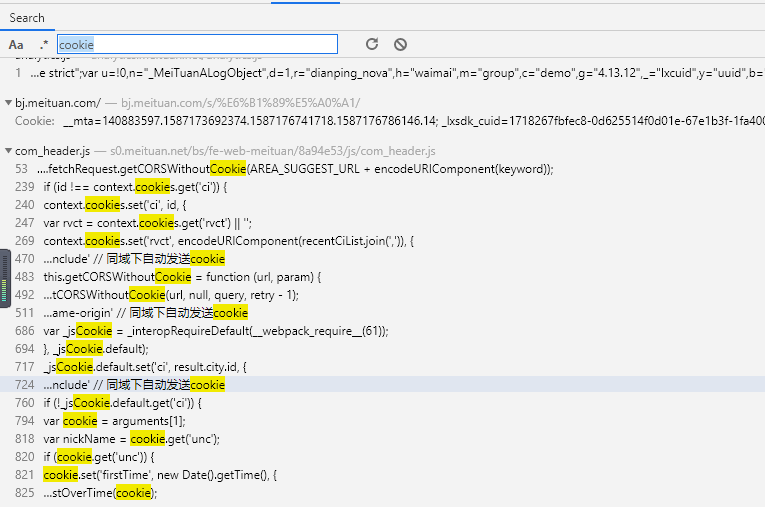Viewport: 765px width, 507px height.
Task: Open result line 694 _jsCookie.default)
Action: pos(382,349)
